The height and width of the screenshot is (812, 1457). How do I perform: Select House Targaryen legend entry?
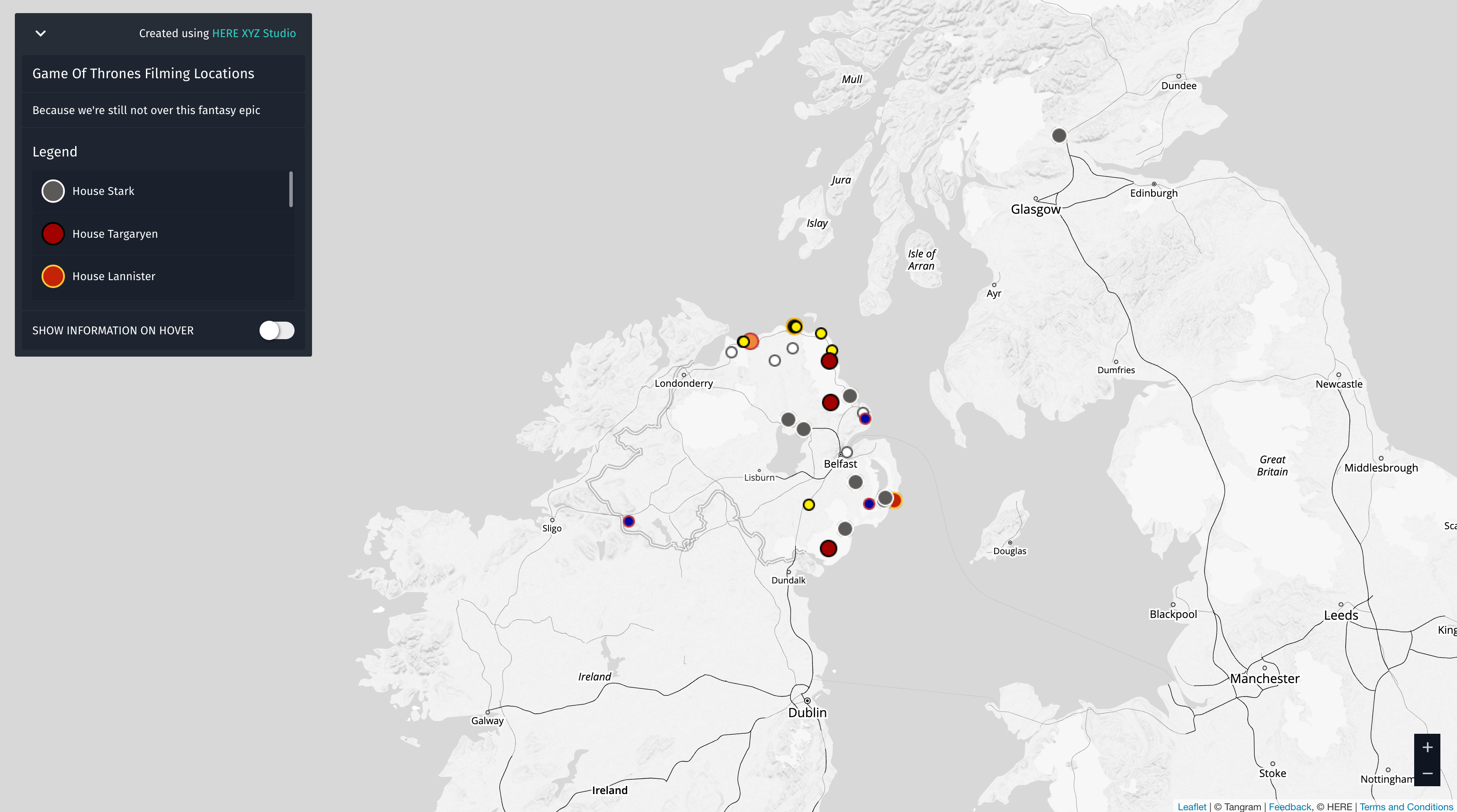163,233
